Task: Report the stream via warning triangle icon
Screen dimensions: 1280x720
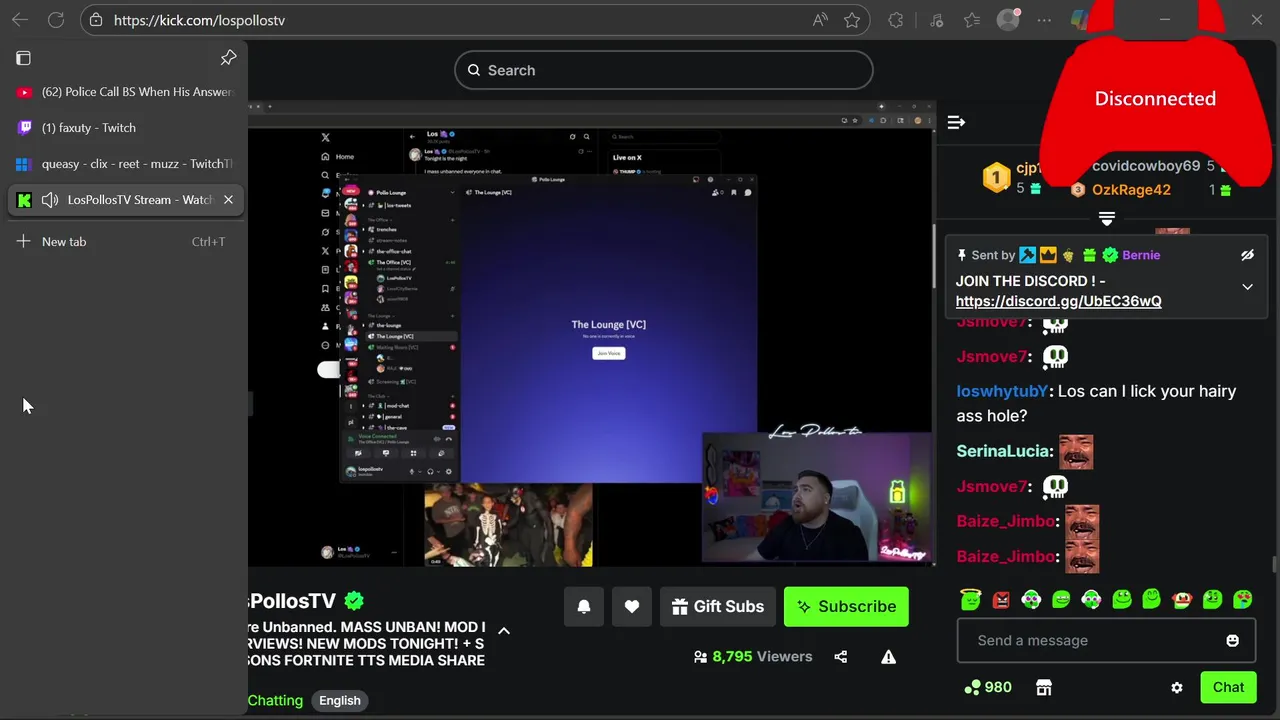Action: [888, 657]
